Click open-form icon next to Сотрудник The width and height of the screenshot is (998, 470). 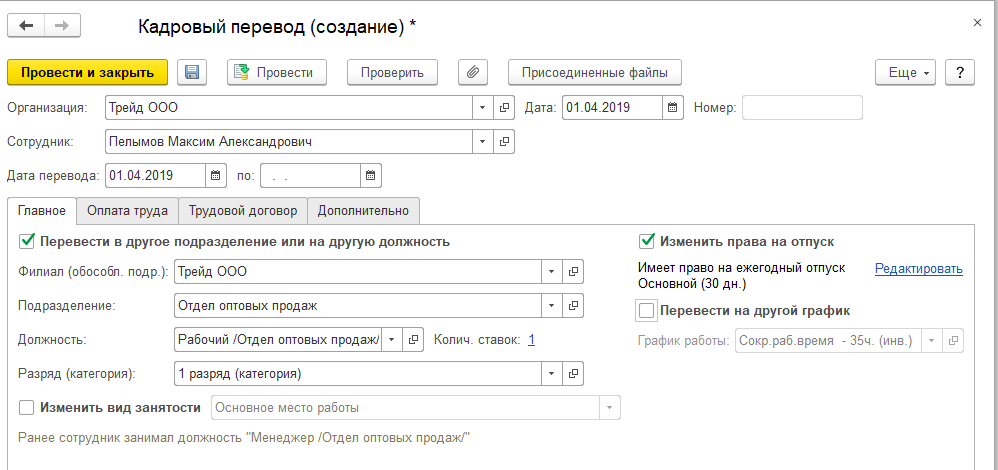(506, 142)
